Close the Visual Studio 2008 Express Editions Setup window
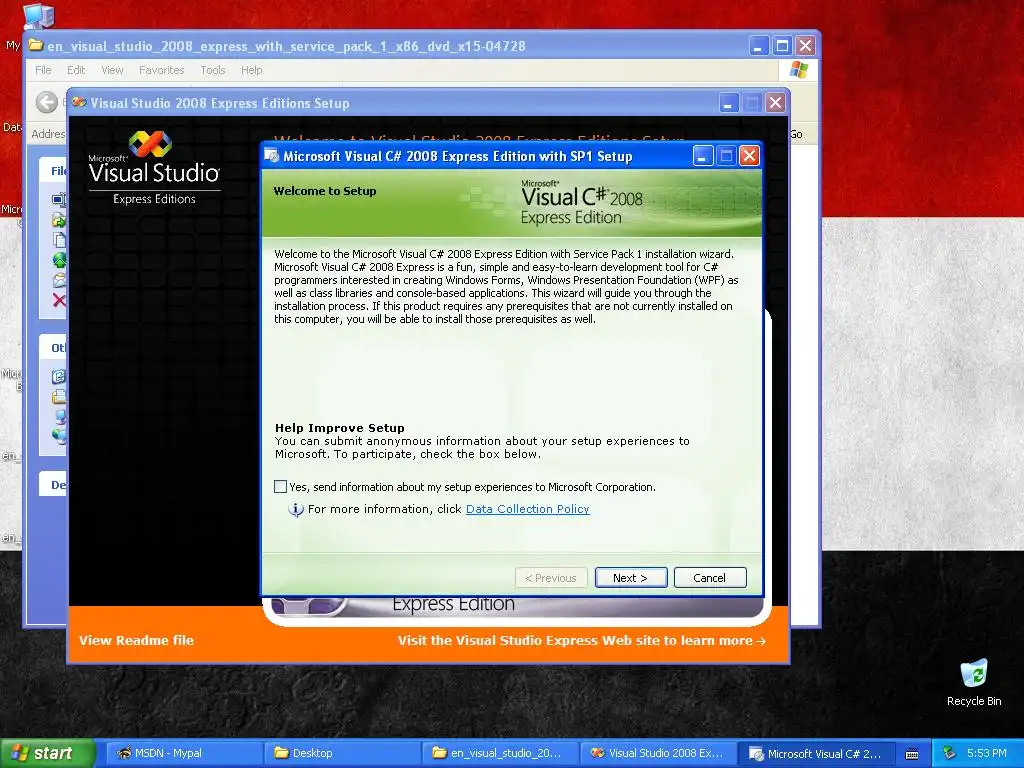1024x768 pixels. coord(775,103)
